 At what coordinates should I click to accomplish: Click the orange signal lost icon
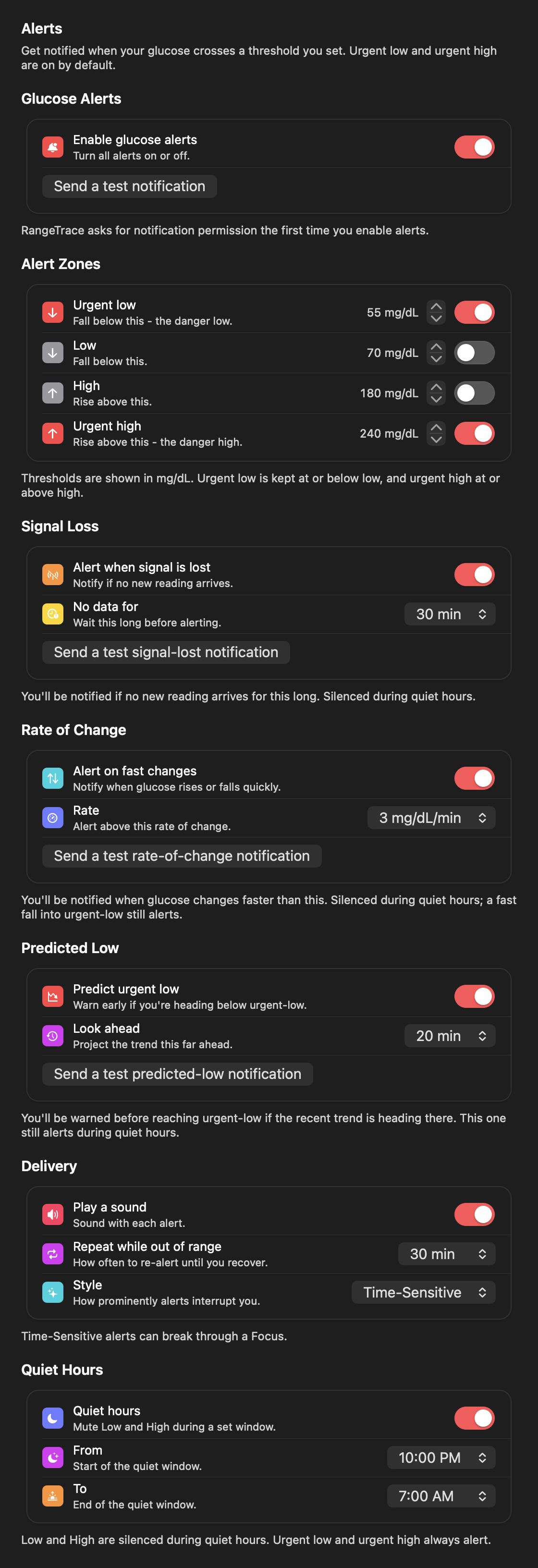tap(52, 575)
